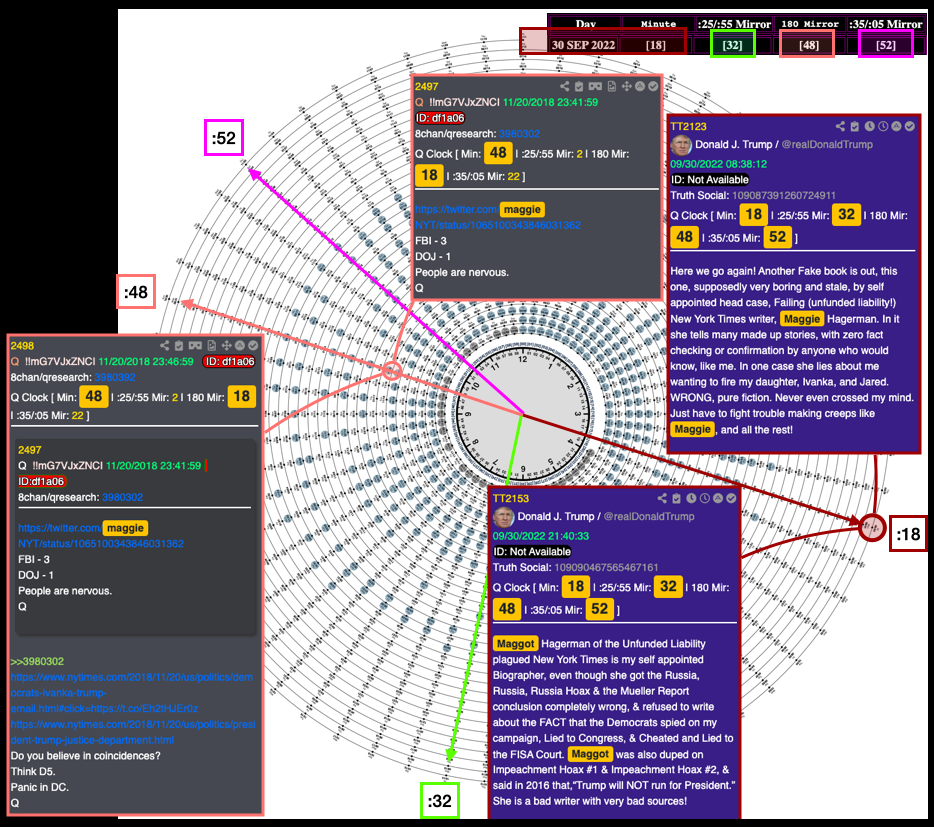Viewport: 934px width, 827px height.
Task: Click the :35/:05 Mir 52 badge on post TT2153
Action: 600,609
